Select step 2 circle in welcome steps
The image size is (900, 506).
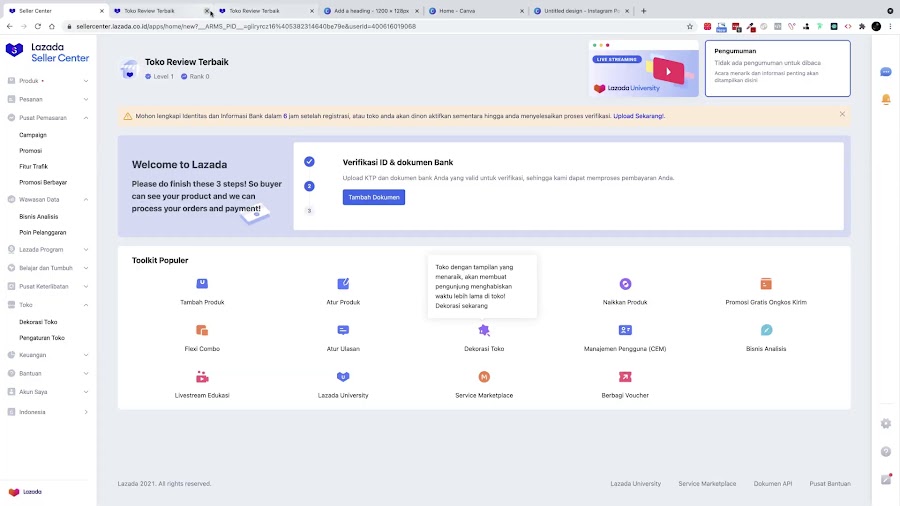[309, 186]
